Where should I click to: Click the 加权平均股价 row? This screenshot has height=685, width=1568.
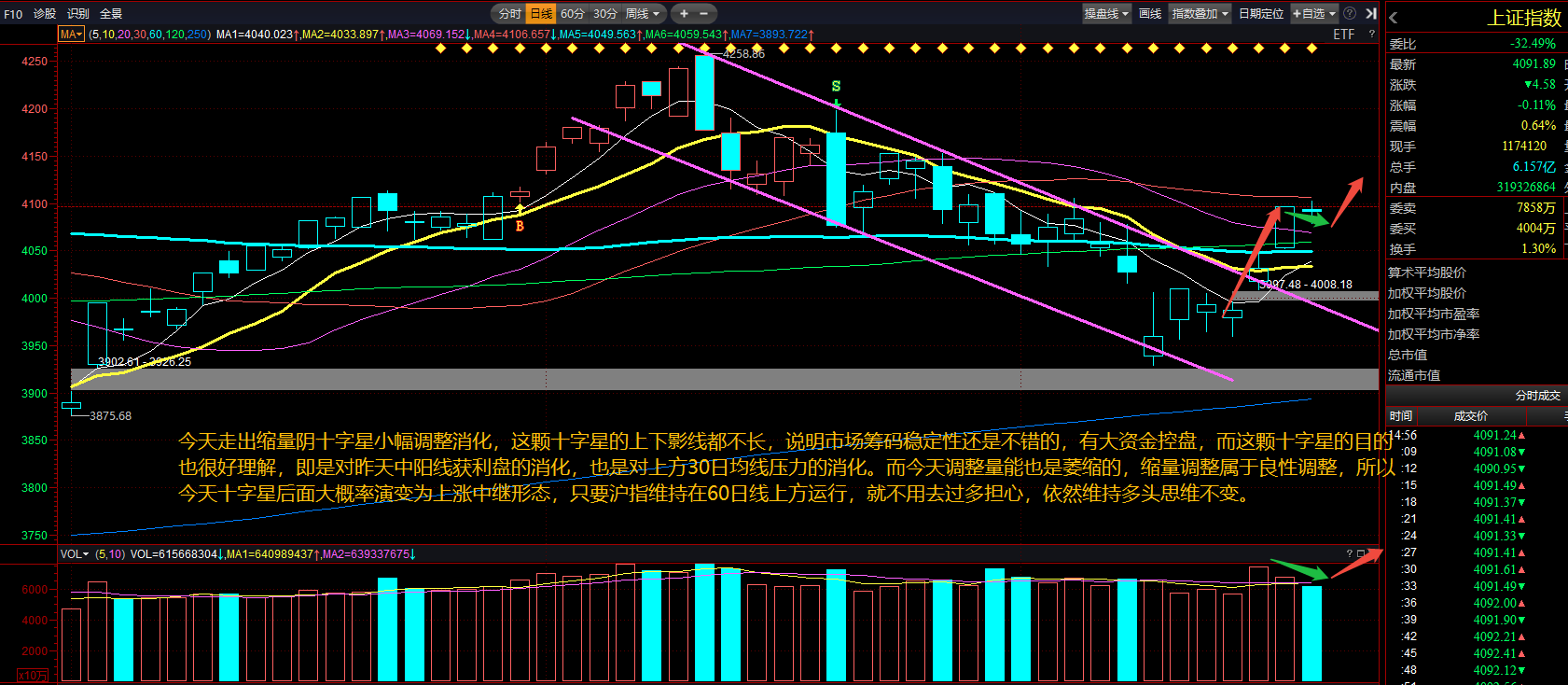1427,293
